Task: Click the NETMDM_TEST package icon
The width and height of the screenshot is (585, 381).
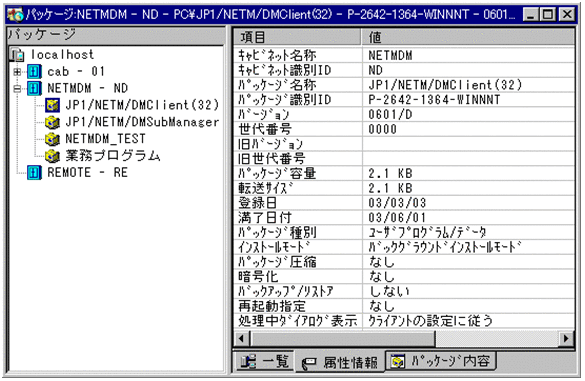Action: point(52,139)
